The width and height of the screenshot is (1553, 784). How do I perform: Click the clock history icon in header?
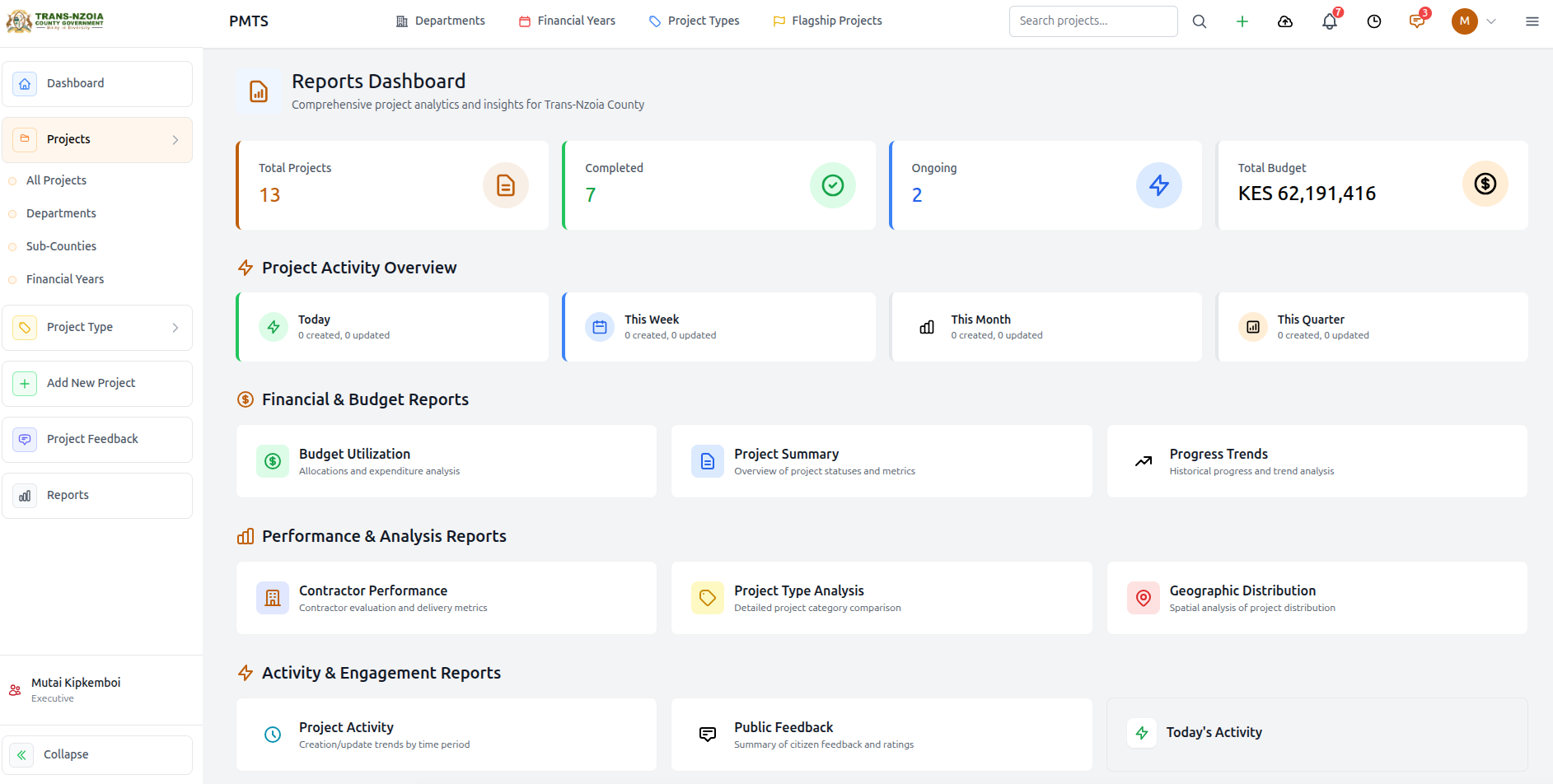(1374, 21)
